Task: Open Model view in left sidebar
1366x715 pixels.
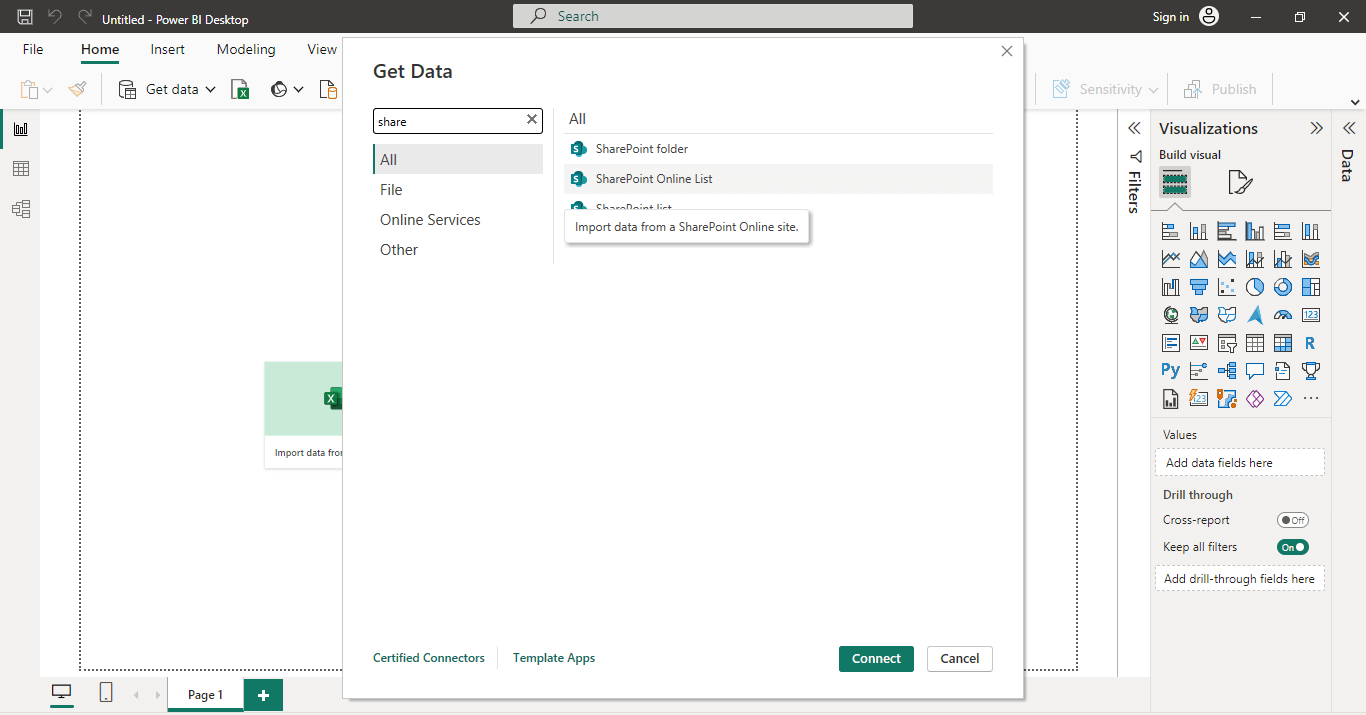Action: 20,209
